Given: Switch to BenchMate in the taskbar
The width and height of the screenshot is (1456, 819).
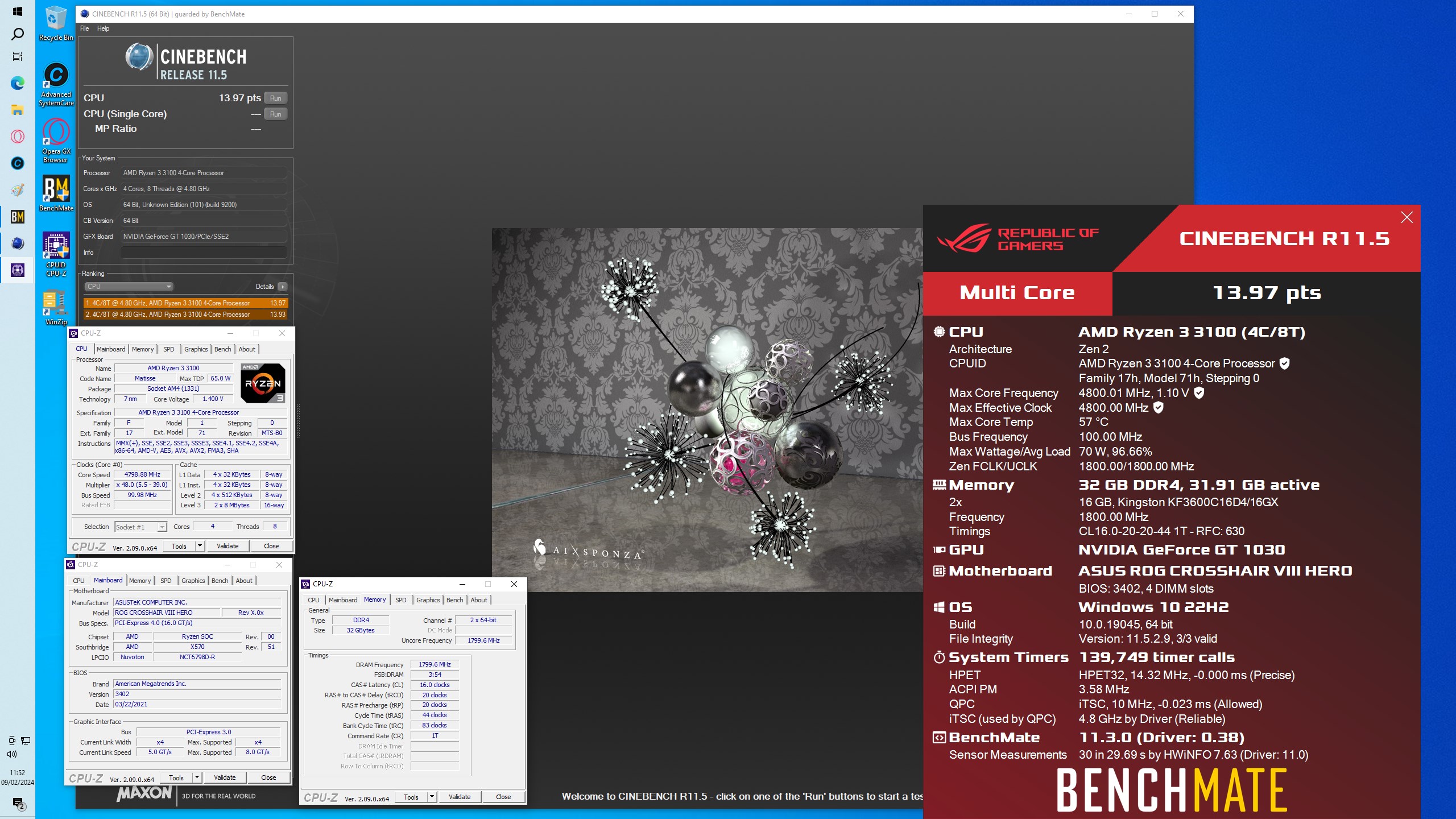Looking at the screenshot, I should pos(18,217).
